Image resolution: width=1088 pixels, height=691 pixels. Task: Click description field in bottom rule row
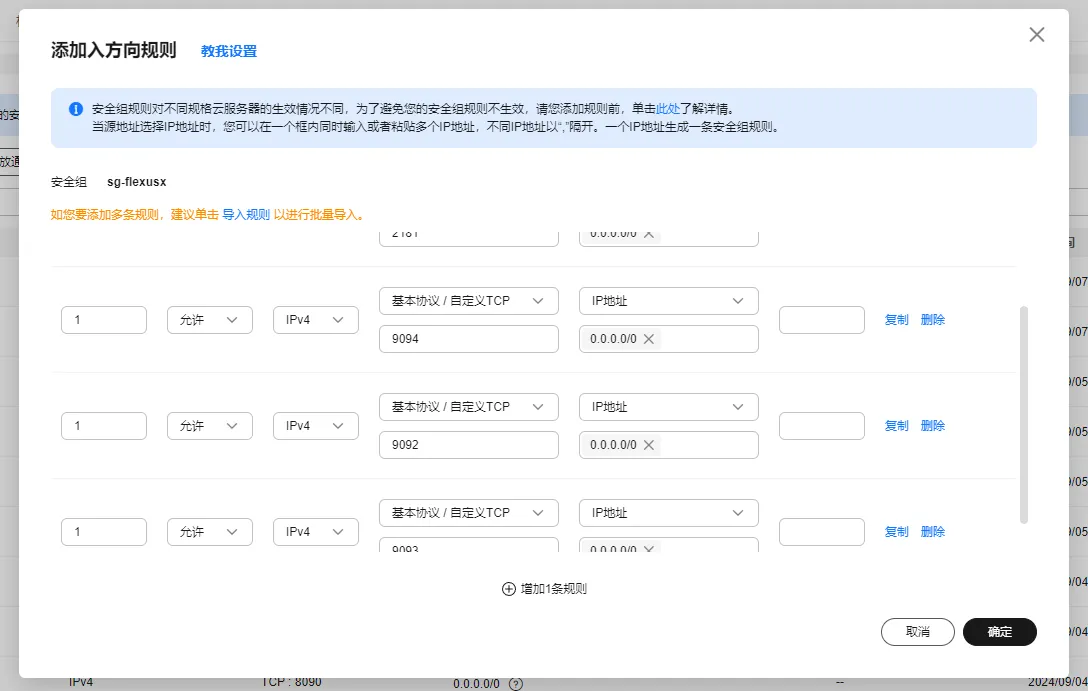coord(822,532)
